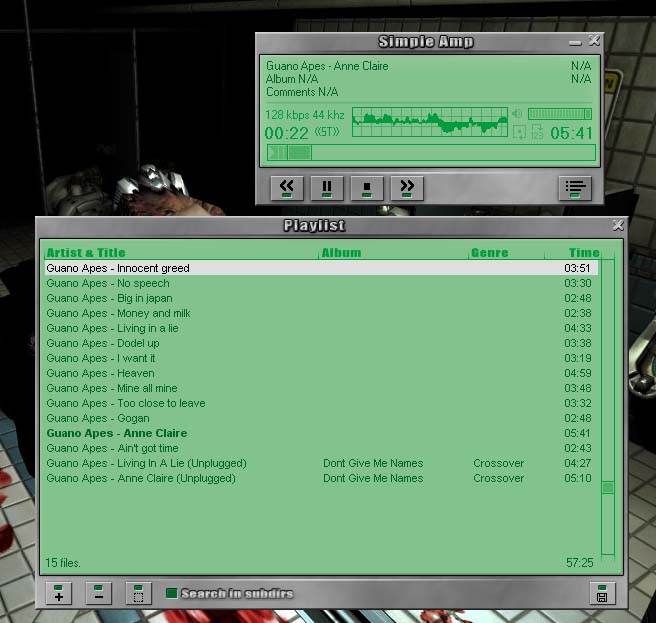Click the select all dotted-square button

[138, 593]
